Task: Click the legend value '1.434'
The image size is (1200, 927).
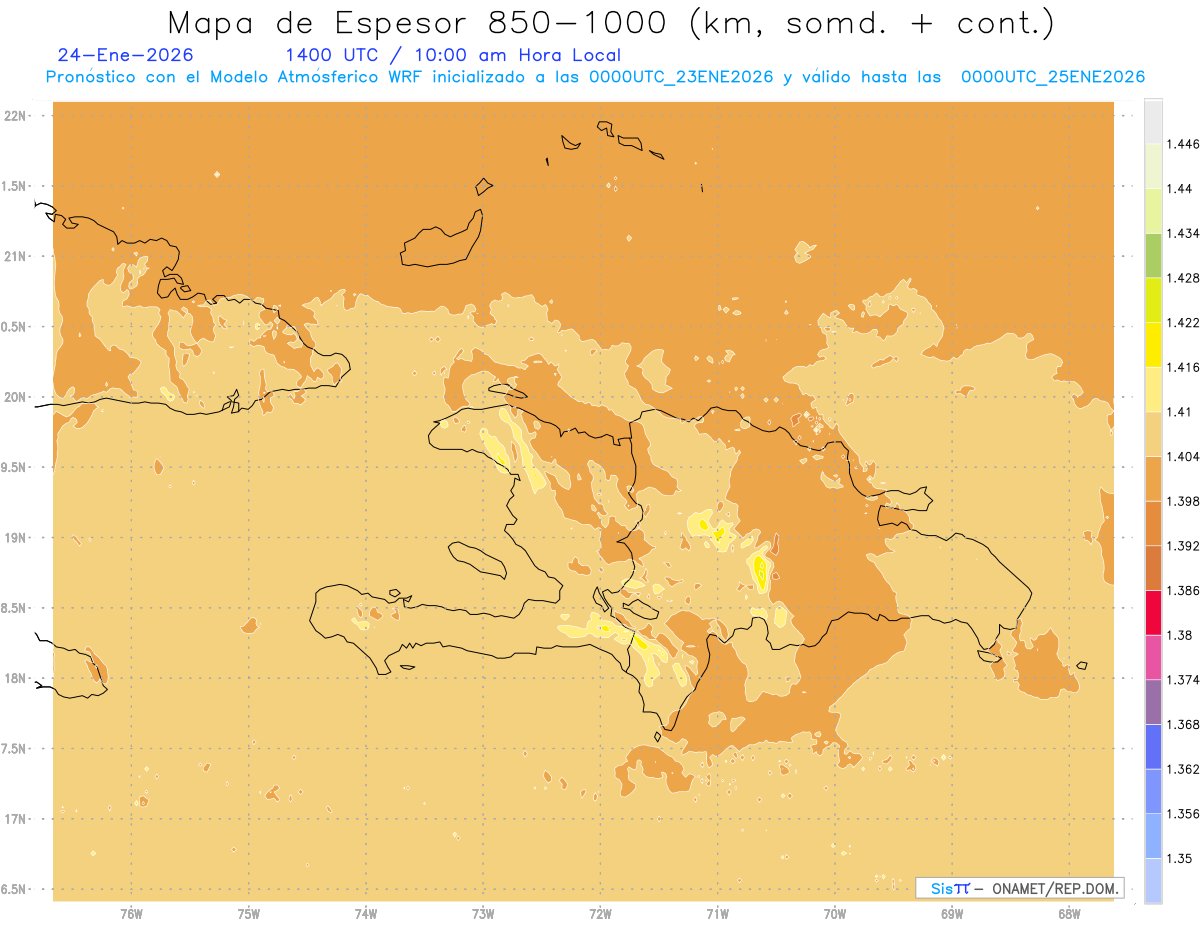Action: tap(1181, 233)
